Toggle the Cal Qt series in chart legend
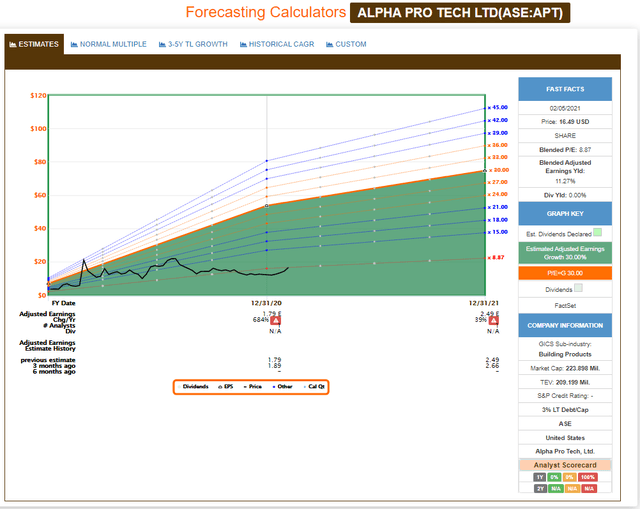Image resolution: width=640 pixels, height=509 pixels. (x=314, y=387)
